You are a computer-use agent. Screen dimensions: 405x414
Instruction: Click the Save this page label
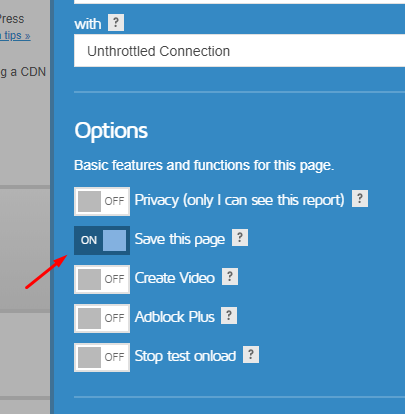pos(180,239)
